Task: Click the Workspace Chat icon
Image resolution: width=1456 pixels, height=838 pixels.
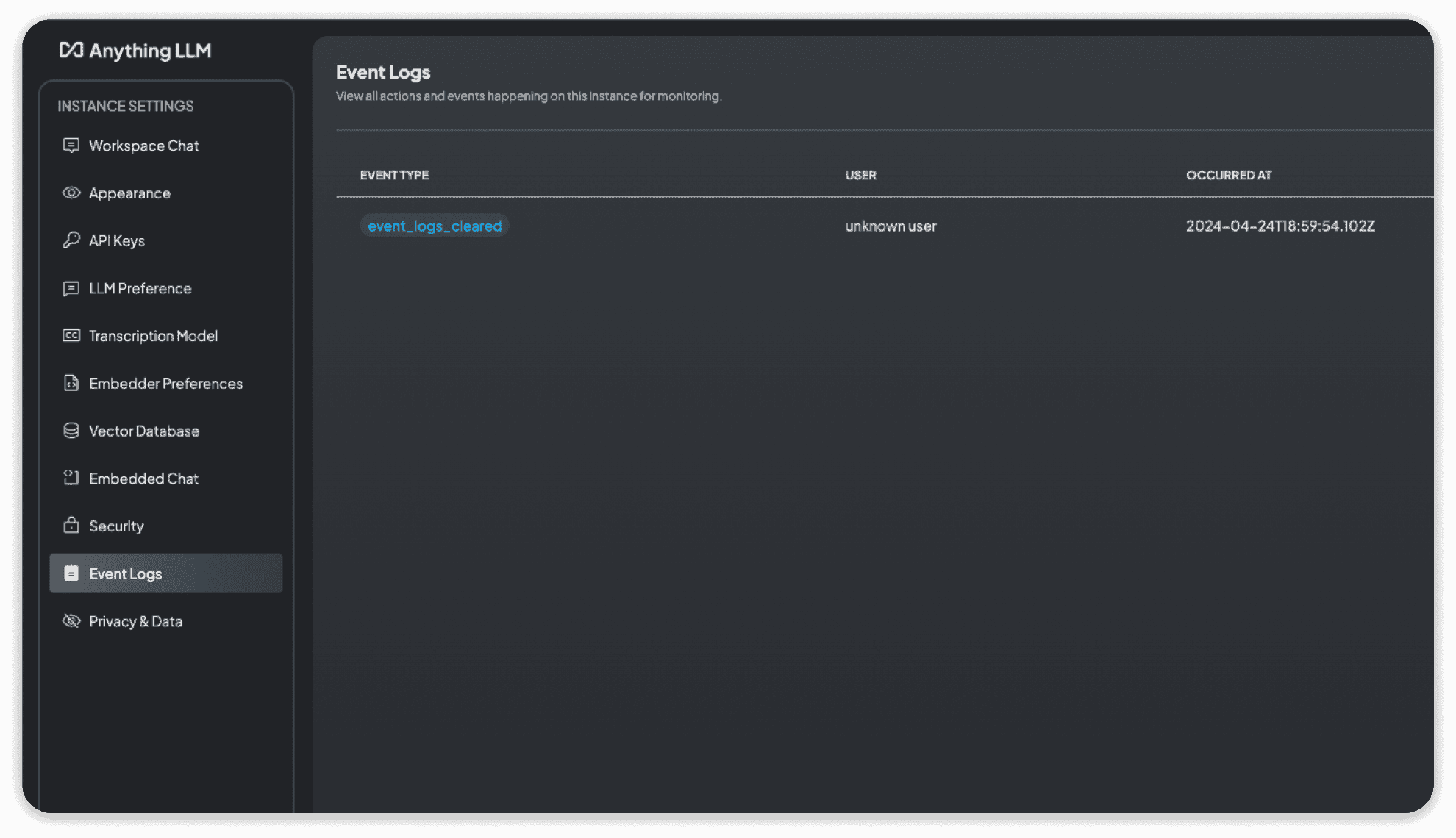Action: coord(71,146)
